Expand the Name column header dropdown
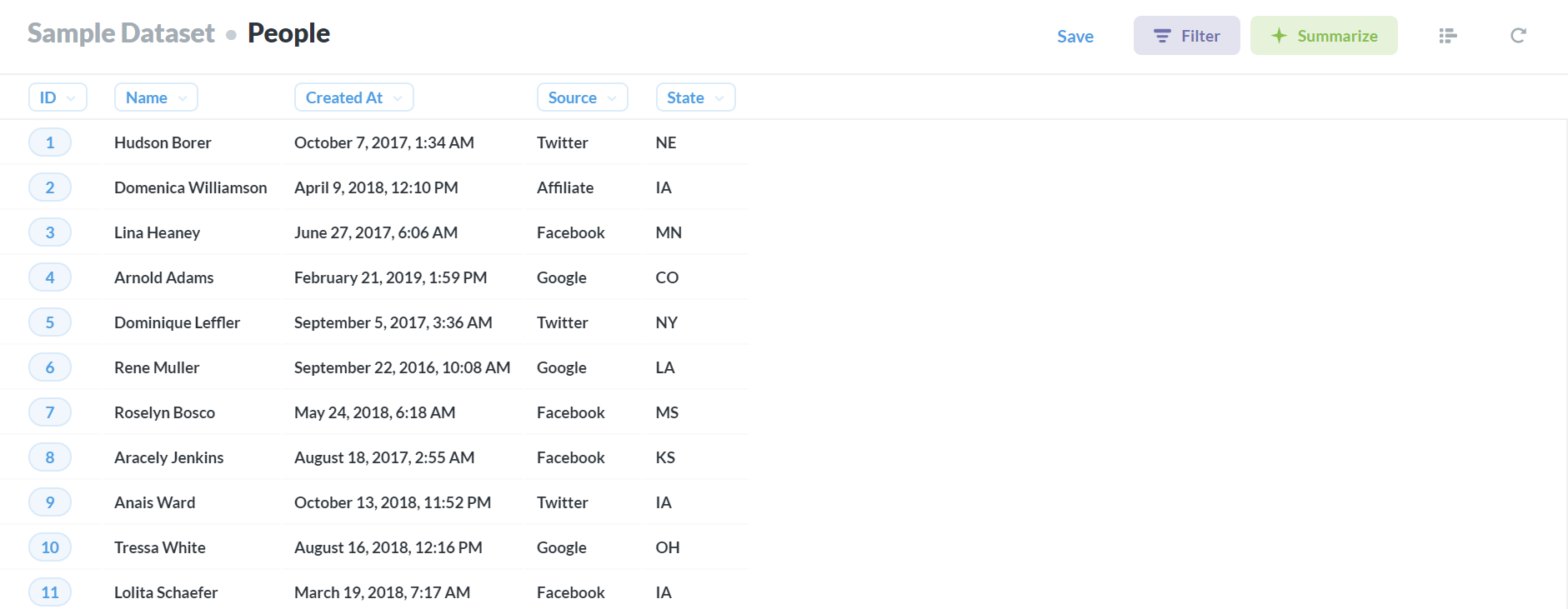 tap(156, 97)
